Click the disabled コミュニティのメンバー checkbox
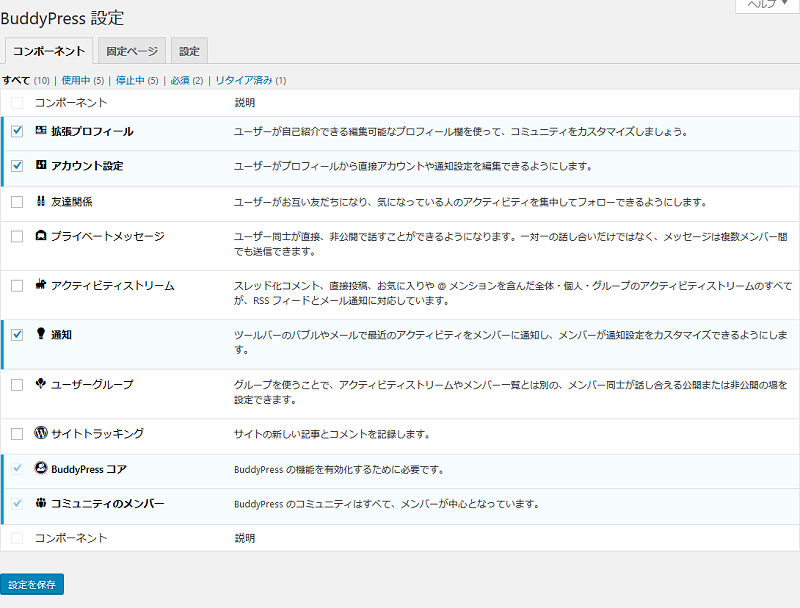800x608 pixels. [17, 504]
